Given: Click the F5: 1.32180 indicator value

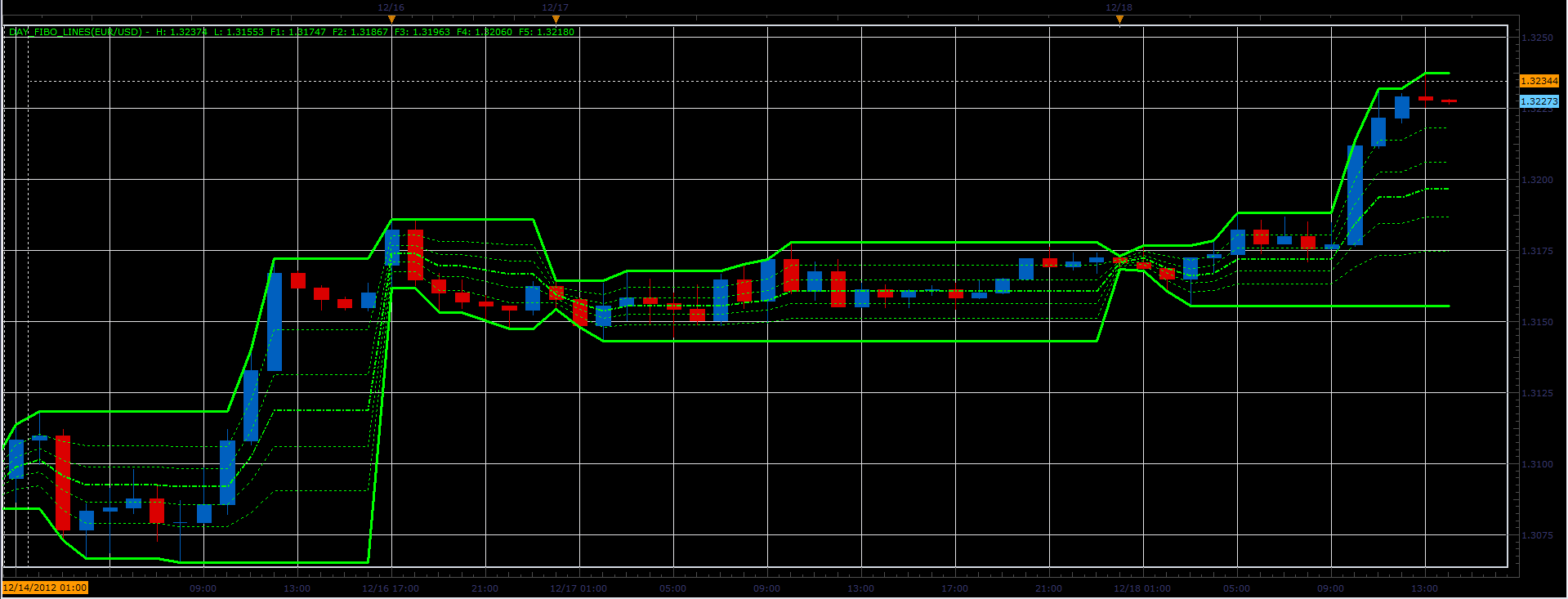Looking at the screenshot, I should 547,32.
